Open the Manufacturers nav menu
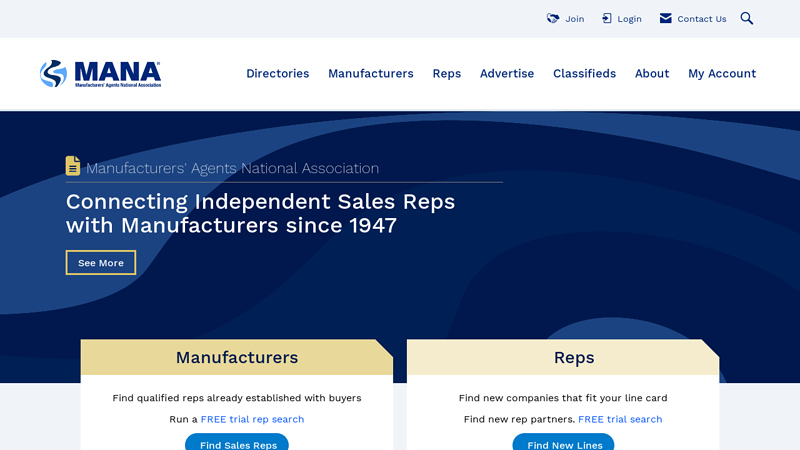 click(370, 73)
